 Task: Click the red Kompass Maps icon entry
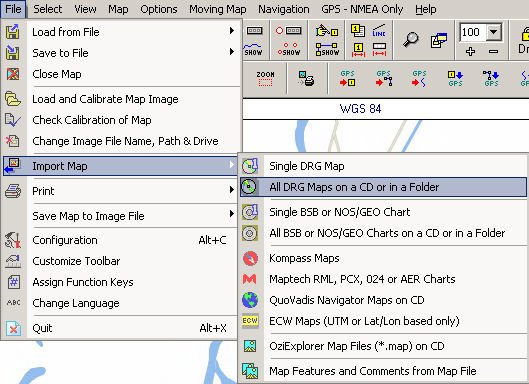click(383, 258)
